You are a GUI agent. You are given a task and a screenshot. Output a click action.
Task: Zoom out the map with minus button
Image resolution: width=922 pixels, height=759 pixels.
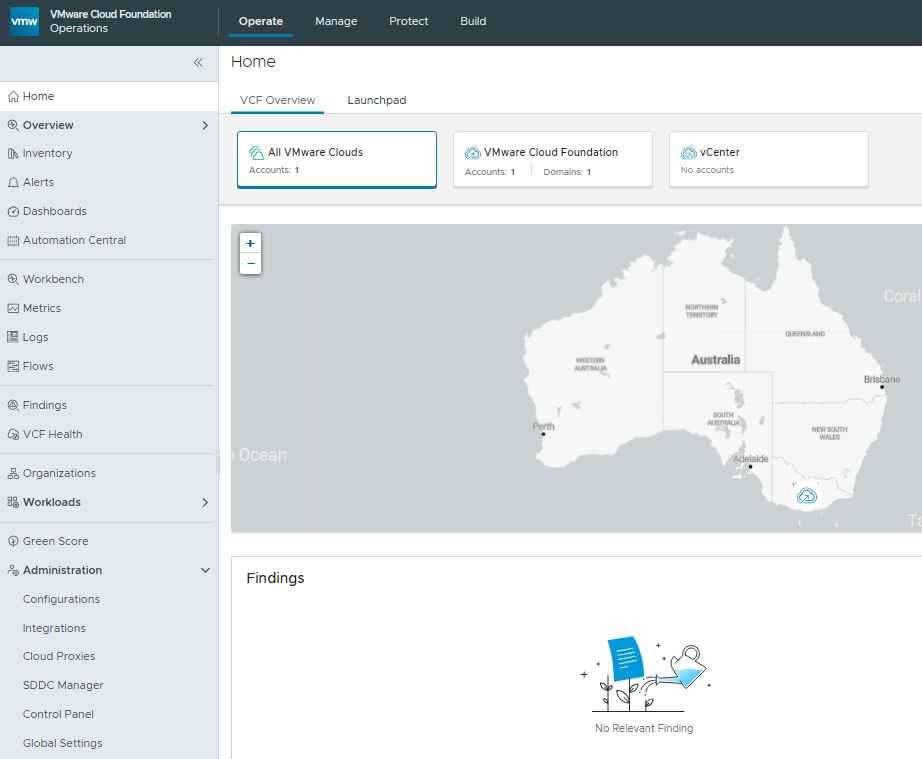point(250,263)
